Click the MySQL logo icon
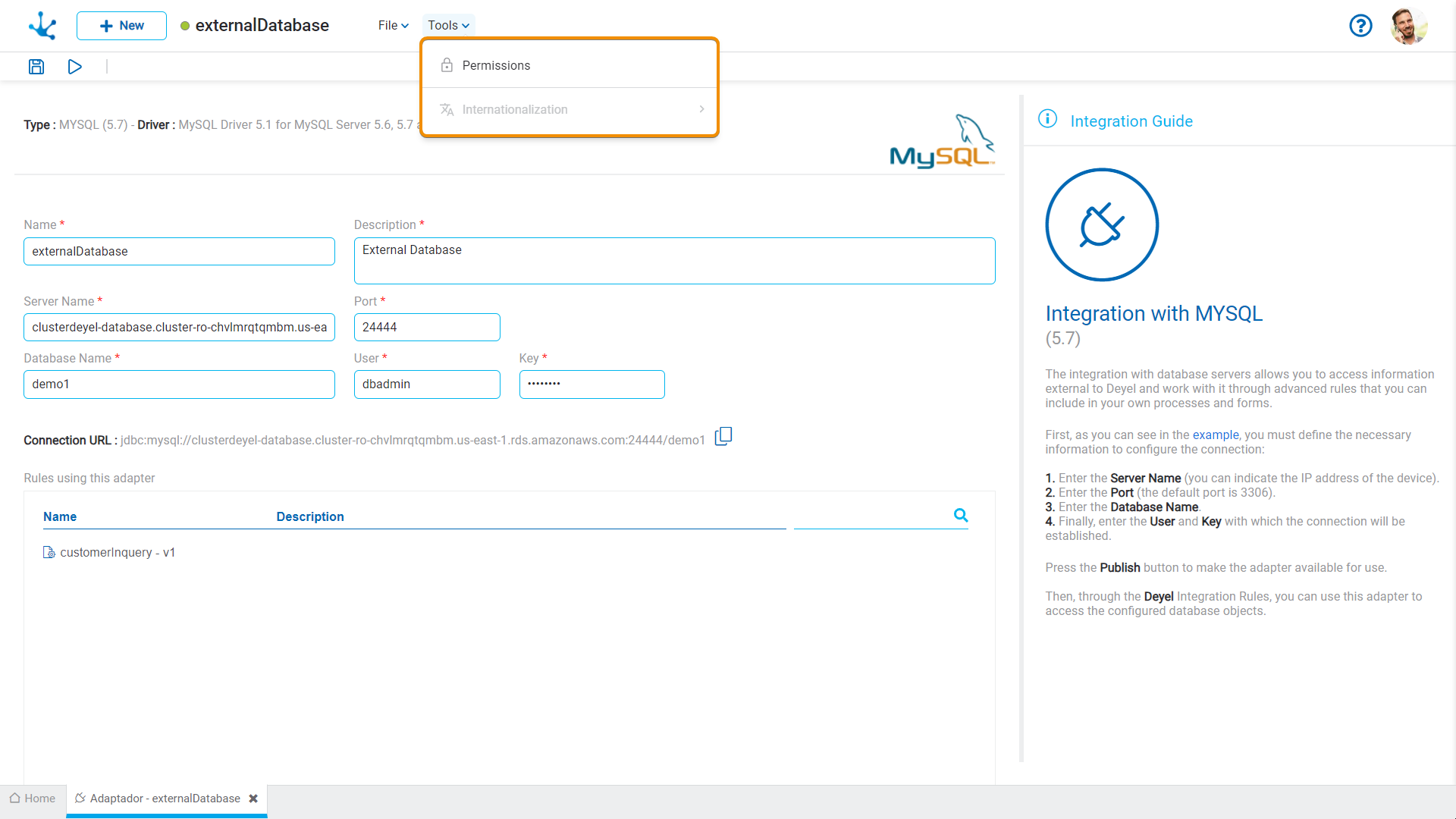Viewport: 1456px width, 819px height. 940,139
